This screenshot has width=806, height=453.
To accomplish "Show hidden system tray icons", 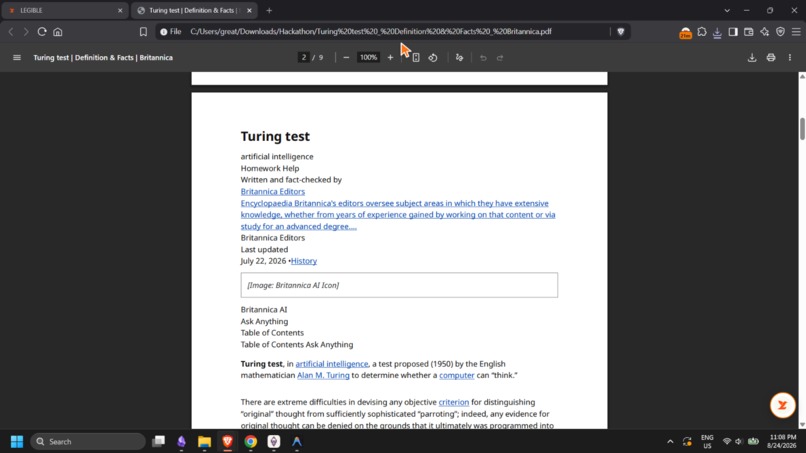I will [670, 441].
